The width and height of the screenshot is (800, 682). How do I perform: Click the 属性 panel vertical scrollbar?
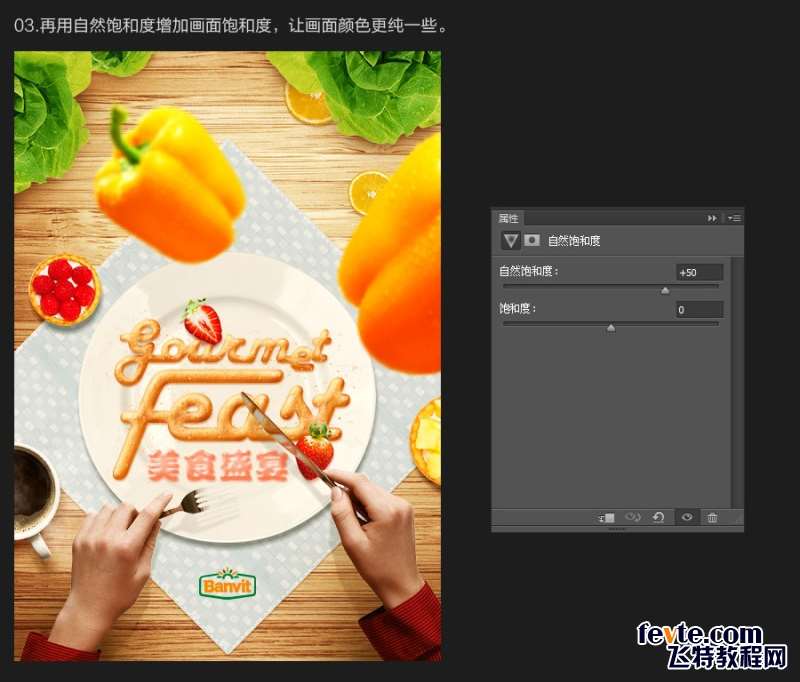(737, 383)
